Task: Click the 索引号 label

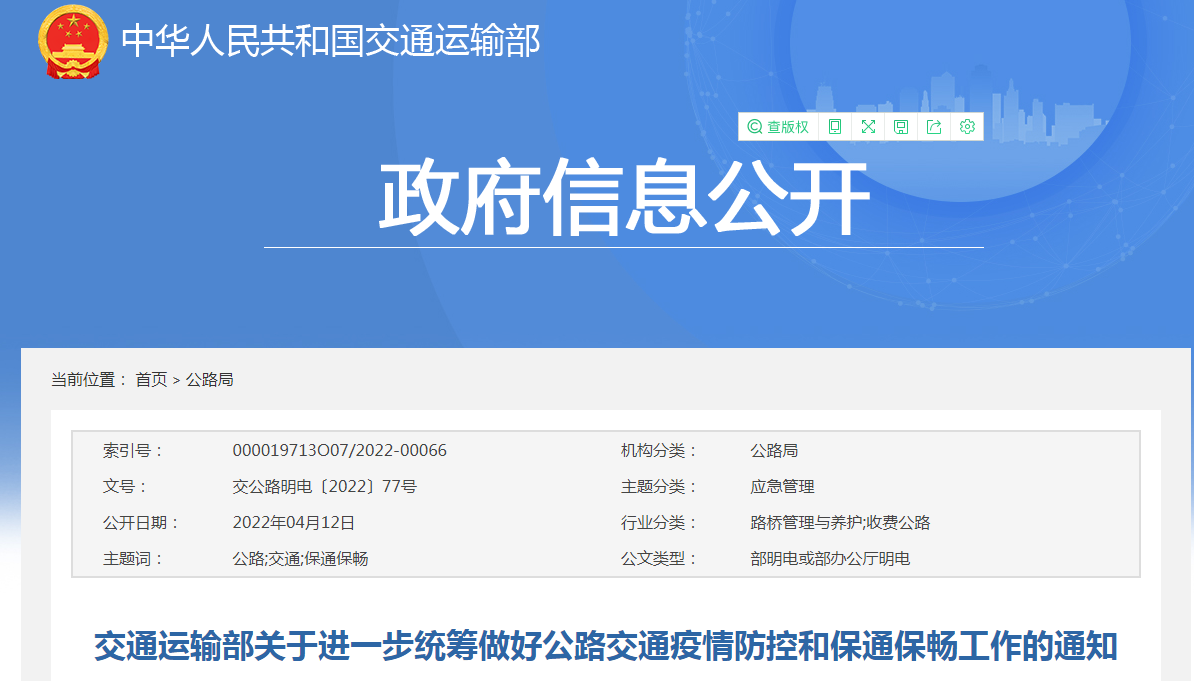Action: (x=133, y=450)
